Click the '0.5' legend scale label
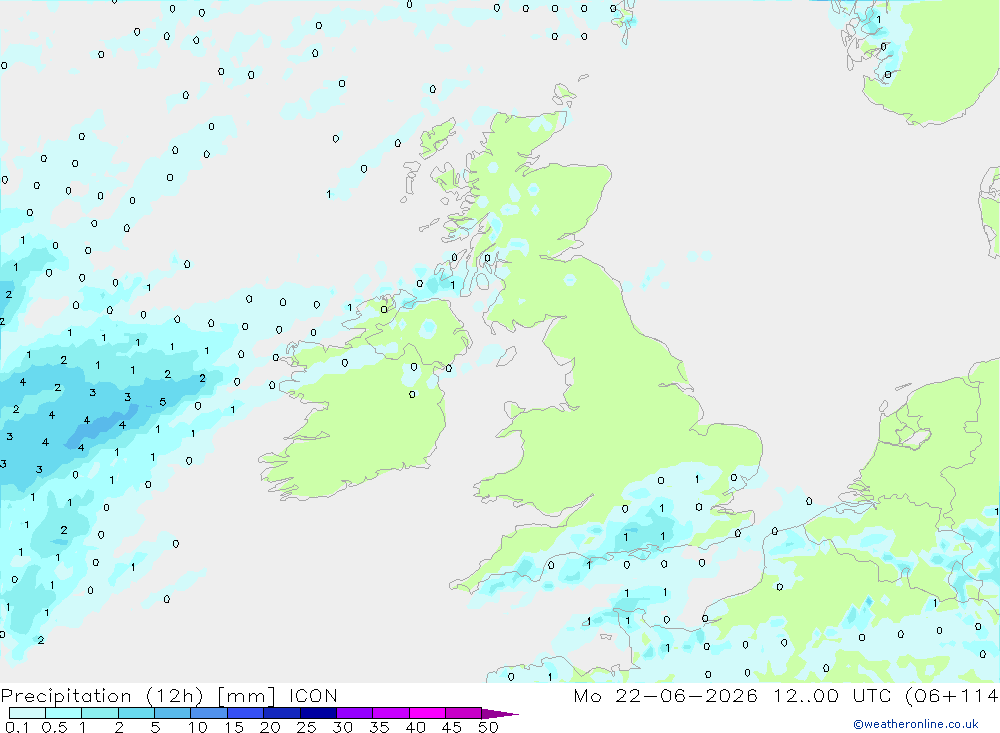The height and width of the screenshot is (733, 1000). 54,727
